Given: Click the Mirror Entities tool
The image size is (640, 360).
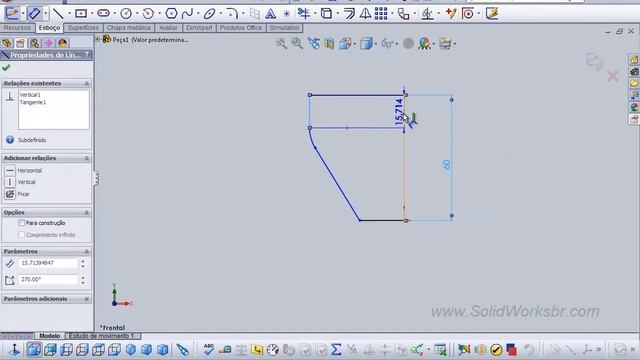Looking at the screenshot, I should [x=365, y=14].
